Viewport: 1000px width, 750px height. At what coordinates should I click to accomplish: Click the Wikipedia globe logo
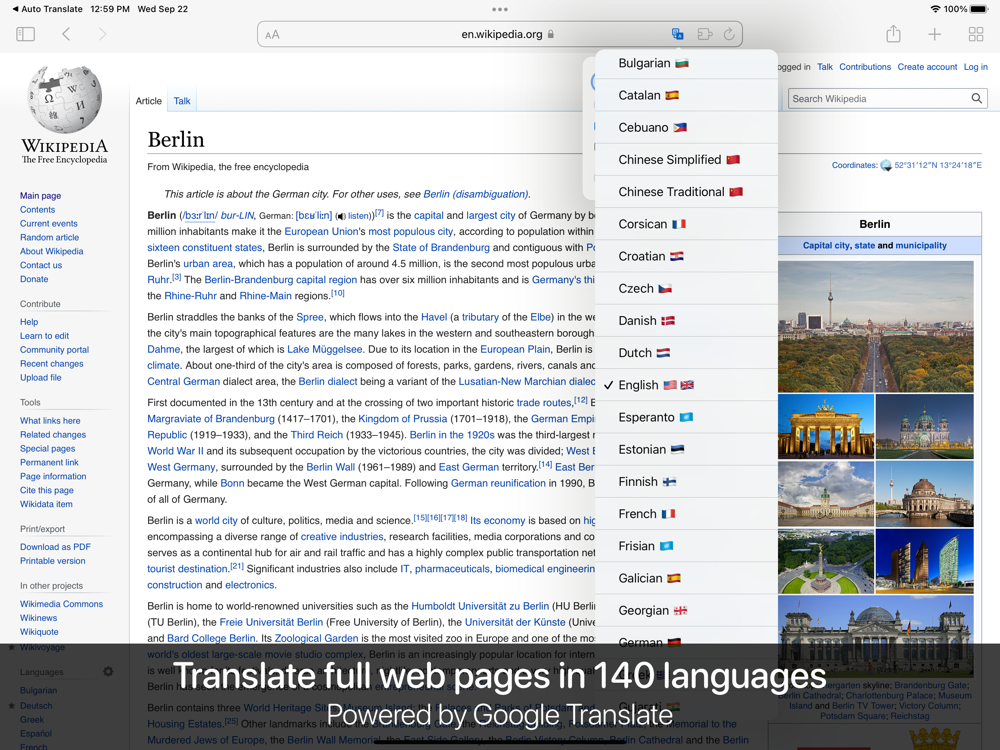click(x=64, y=99)
